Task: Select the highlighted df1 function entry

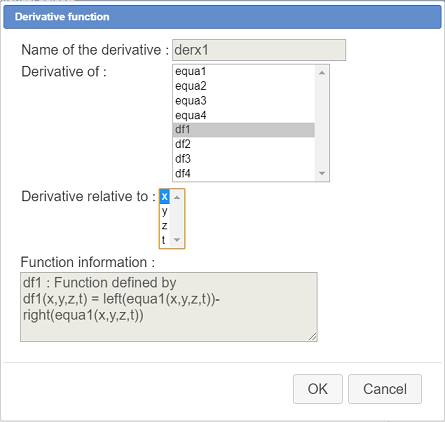Action: pos(244,130)
